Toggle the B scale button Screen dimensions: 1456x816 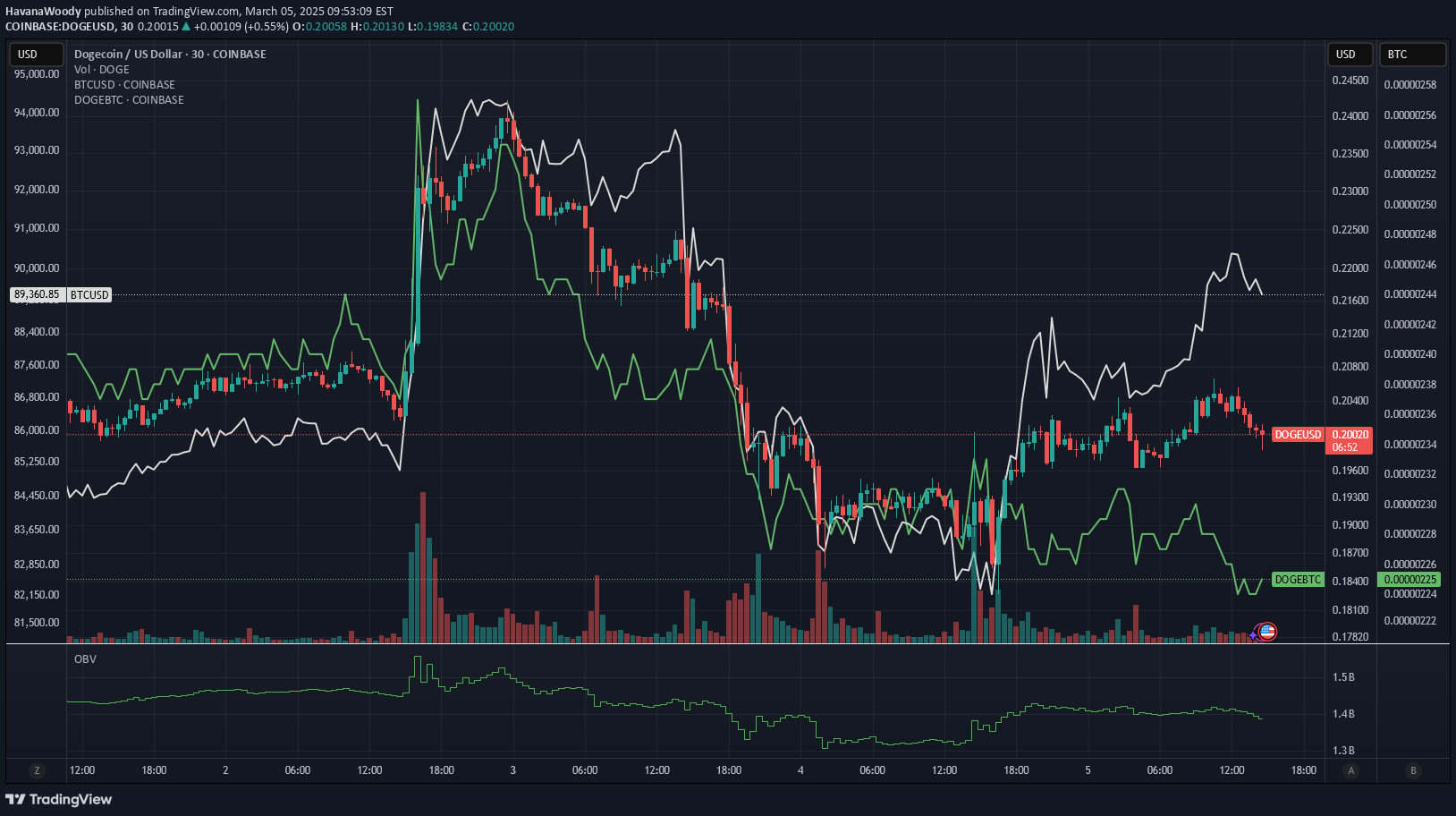1413,770
